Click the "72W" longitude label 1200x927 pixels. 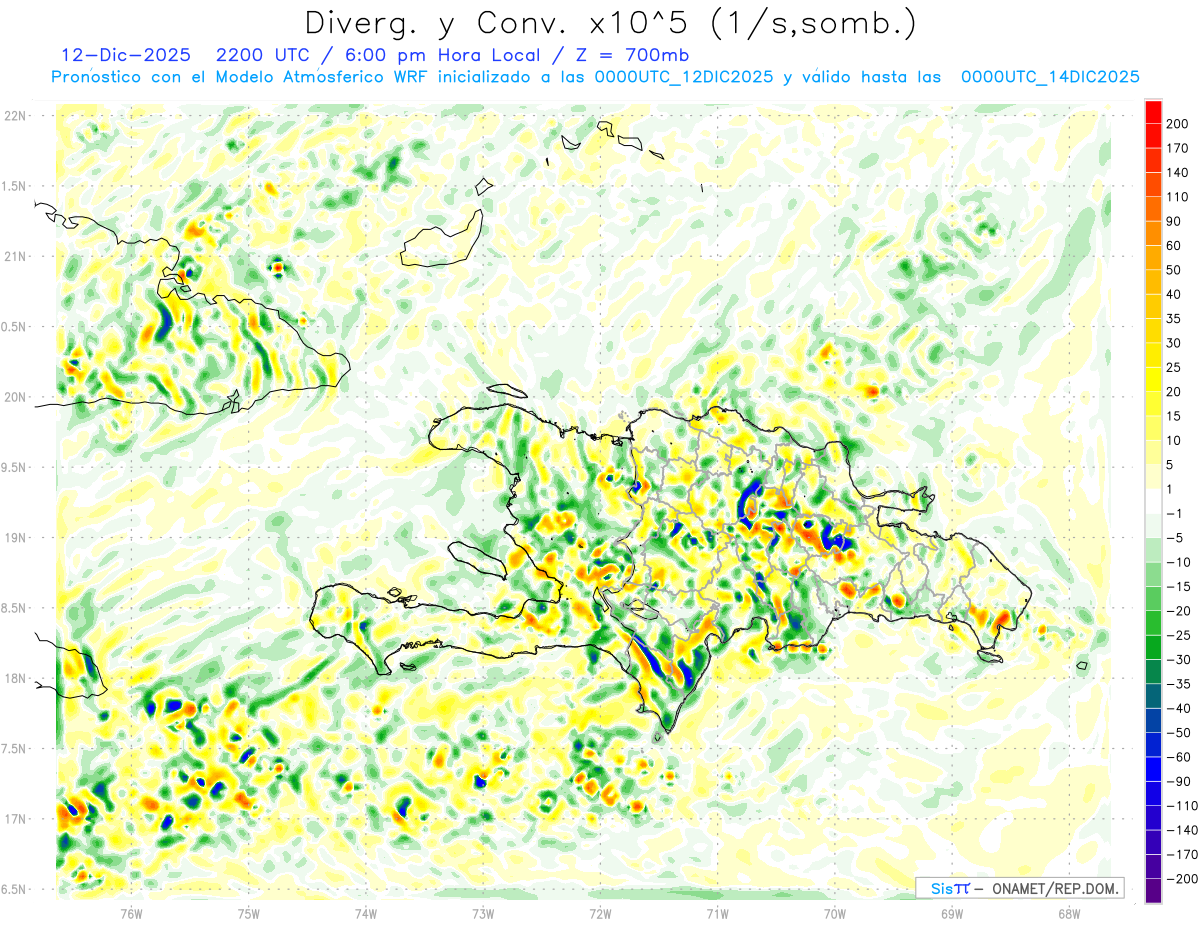click(x=600, y=913)
